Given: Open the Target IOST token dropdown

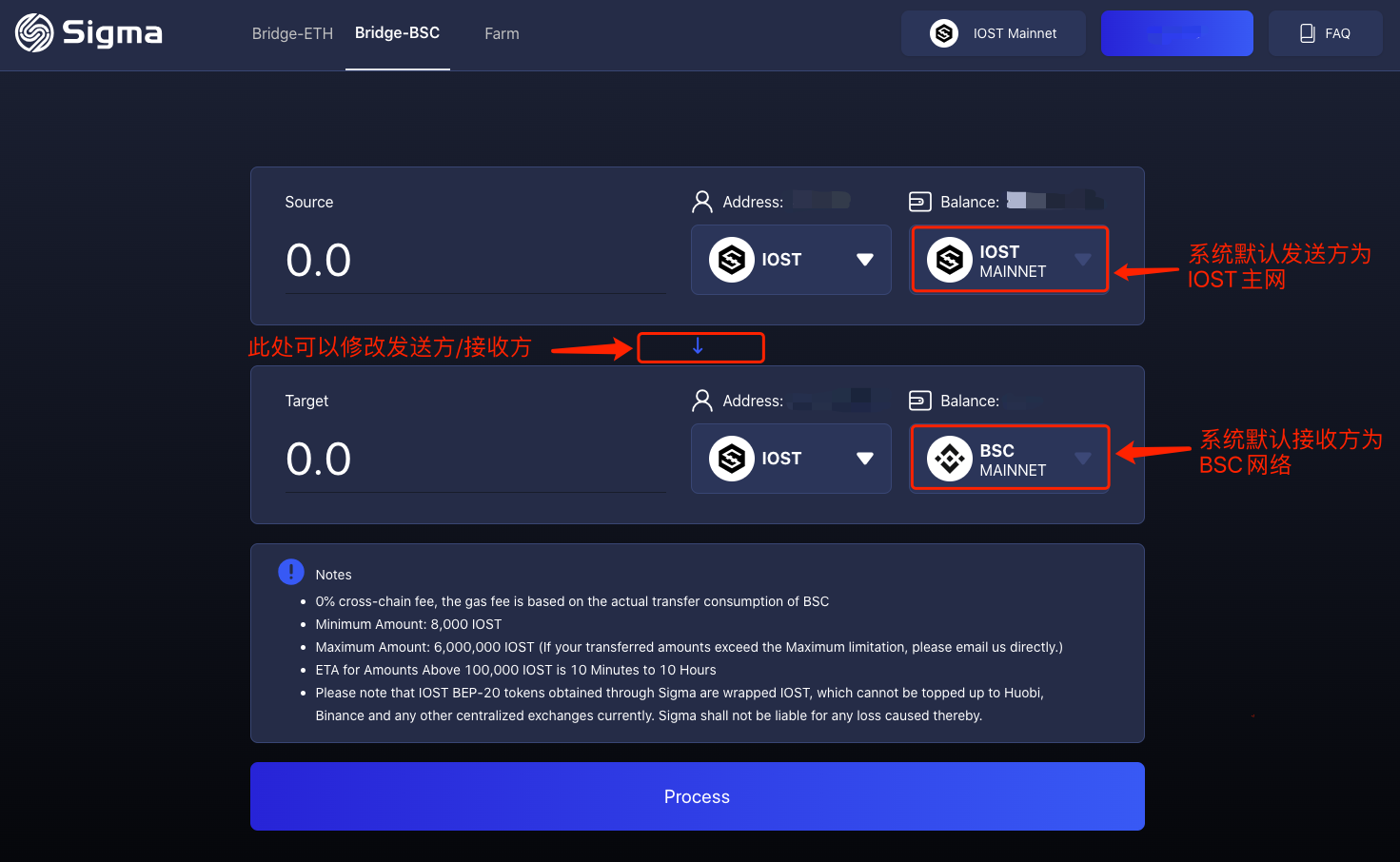Looking at the screenshot, I should point(791,459).
